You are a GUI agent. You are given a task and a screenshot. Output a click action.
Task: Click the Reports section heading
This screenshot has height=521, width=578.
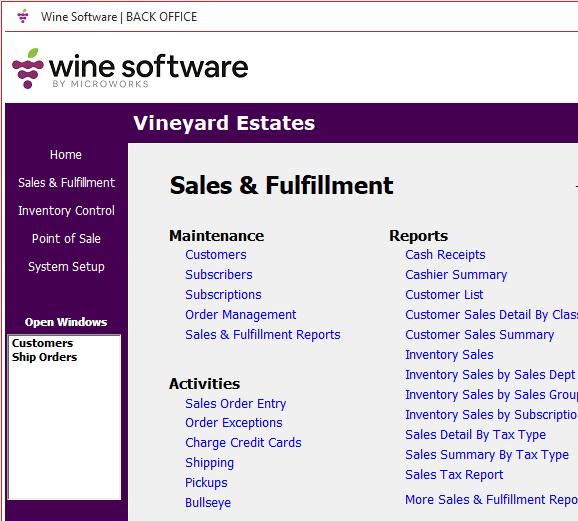pos(418,236)
